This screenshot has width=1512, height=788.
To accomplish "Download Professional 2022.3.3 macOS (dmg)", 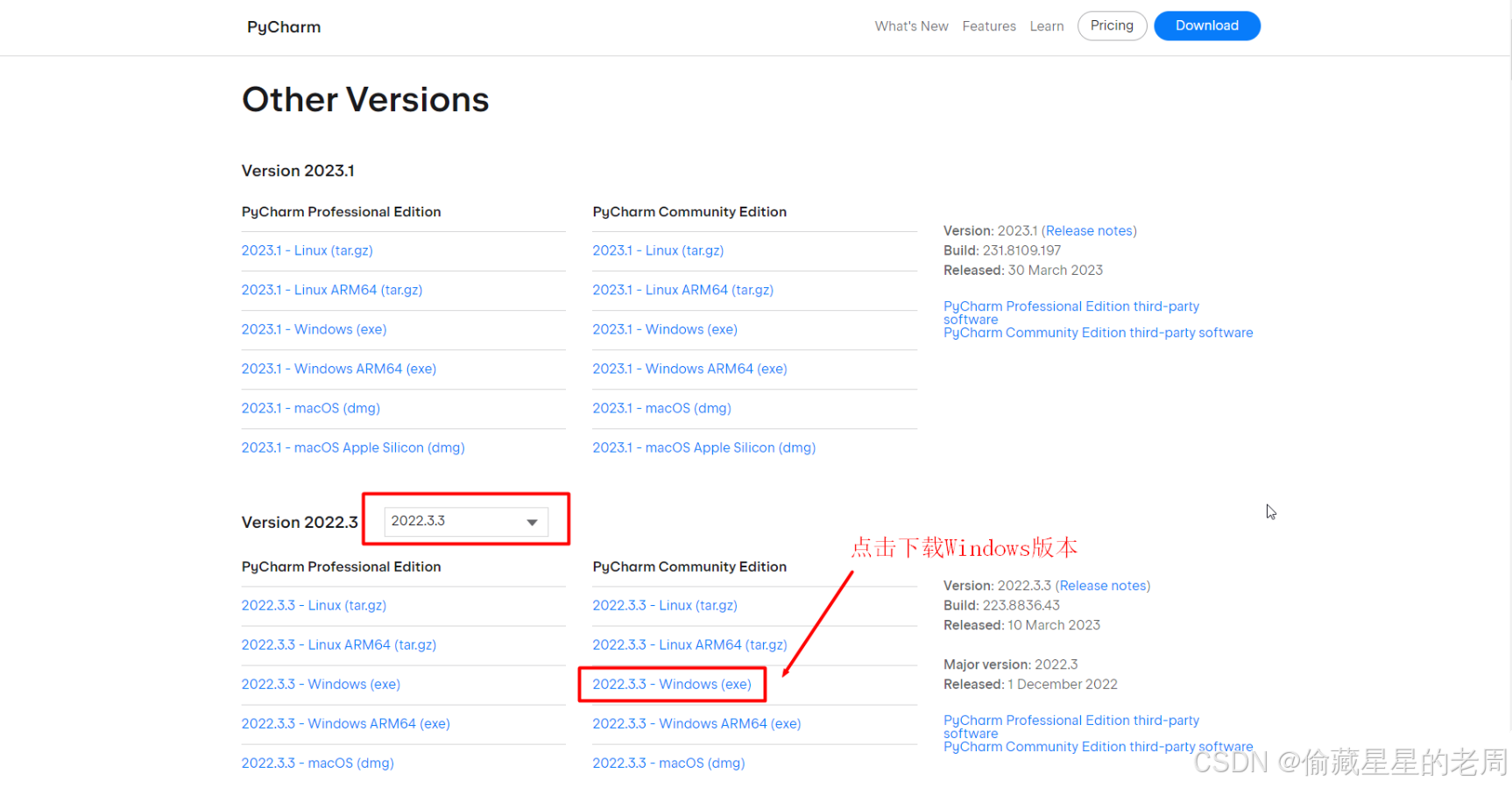I will click(x=318, y=763).
